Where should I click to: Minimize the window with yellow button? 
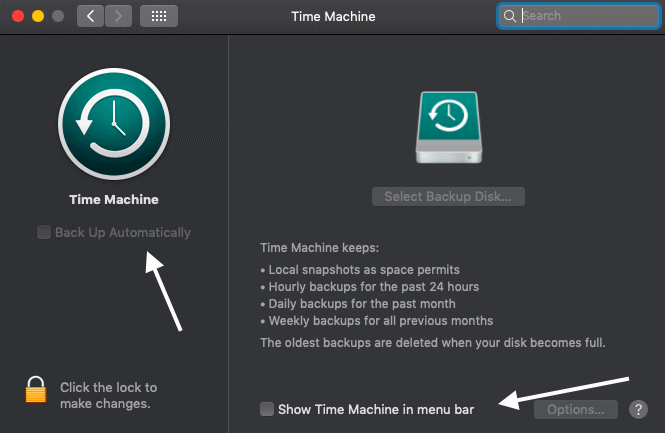(x=38, y=16)
